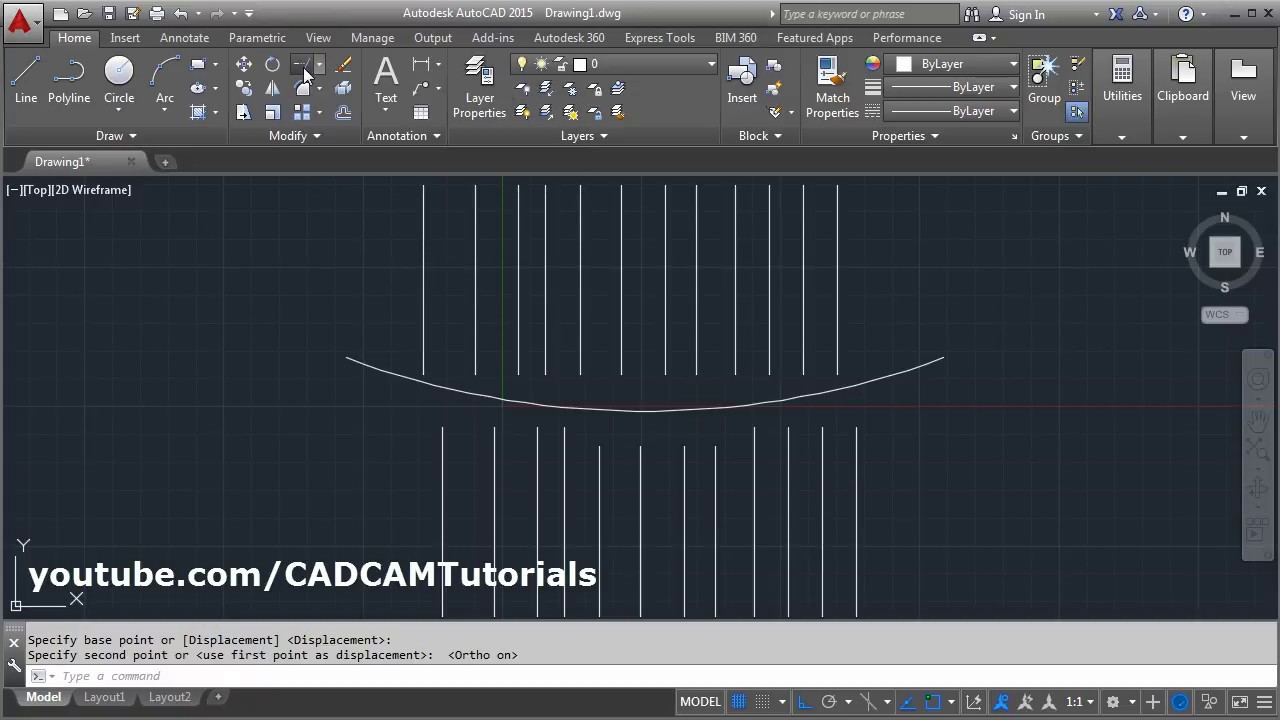Screen dimensions: 1280x720
Task: Click the linear Dimension tool
Action: coord(421,65)
